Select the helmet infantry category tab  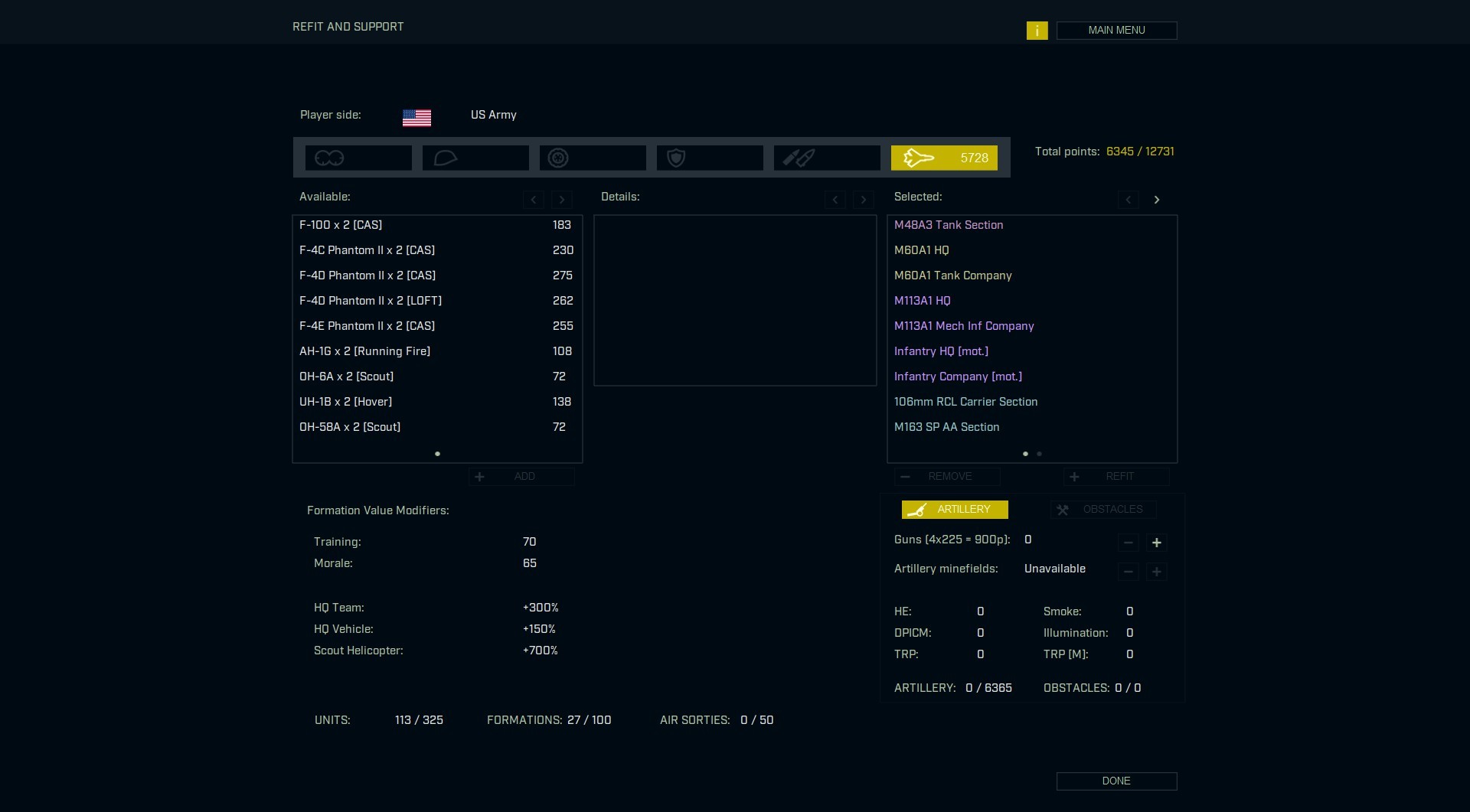point(475,158)
